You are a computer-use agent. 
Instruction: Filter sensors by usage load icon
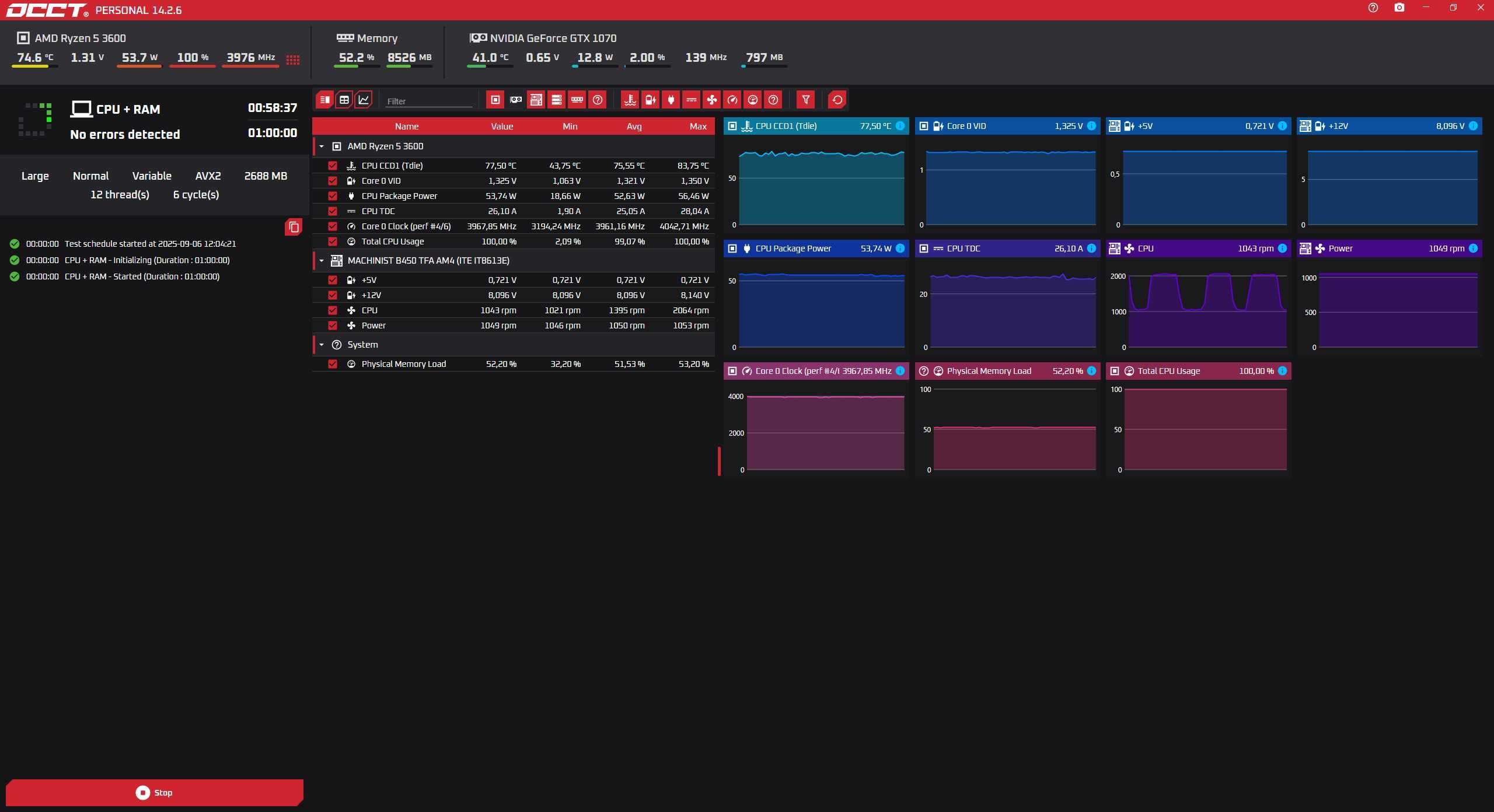point(753,100)
